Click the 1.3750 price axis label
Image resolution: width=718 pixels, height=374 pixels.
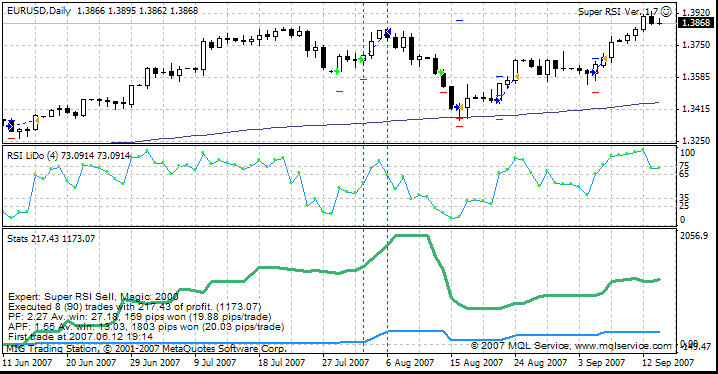tap(696, 45)
